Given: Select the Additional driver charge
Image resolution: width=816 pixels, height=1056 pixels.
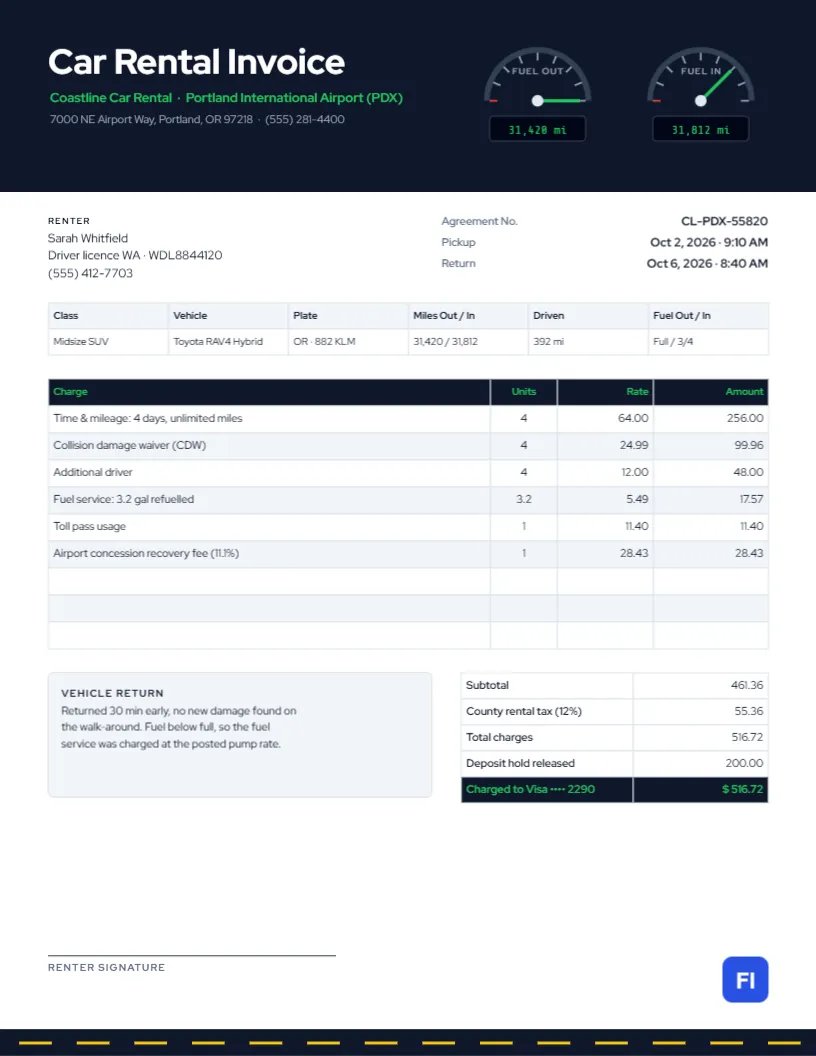Looking at the screenshot, I should (93, 472).
